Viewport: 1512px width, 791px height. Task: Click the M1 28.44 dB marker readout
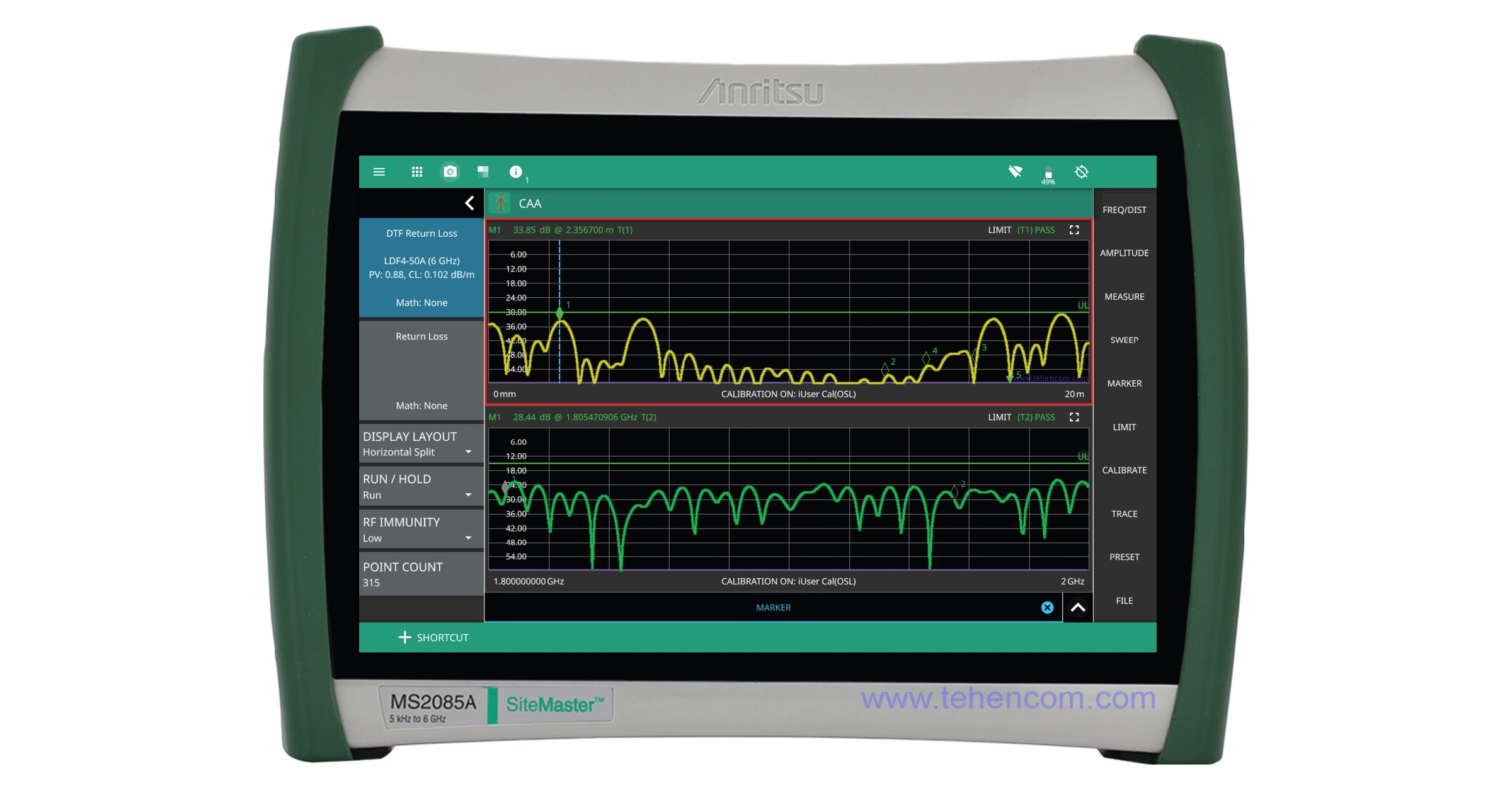coord(572,417)
